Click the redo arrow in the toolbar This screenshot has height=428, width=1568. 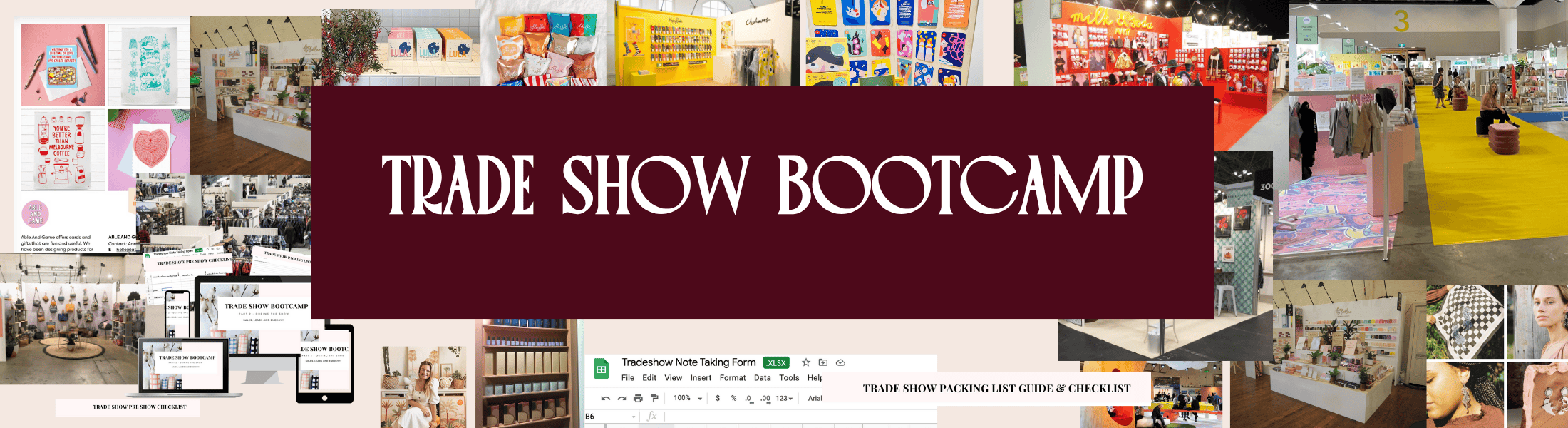point(621,399)
